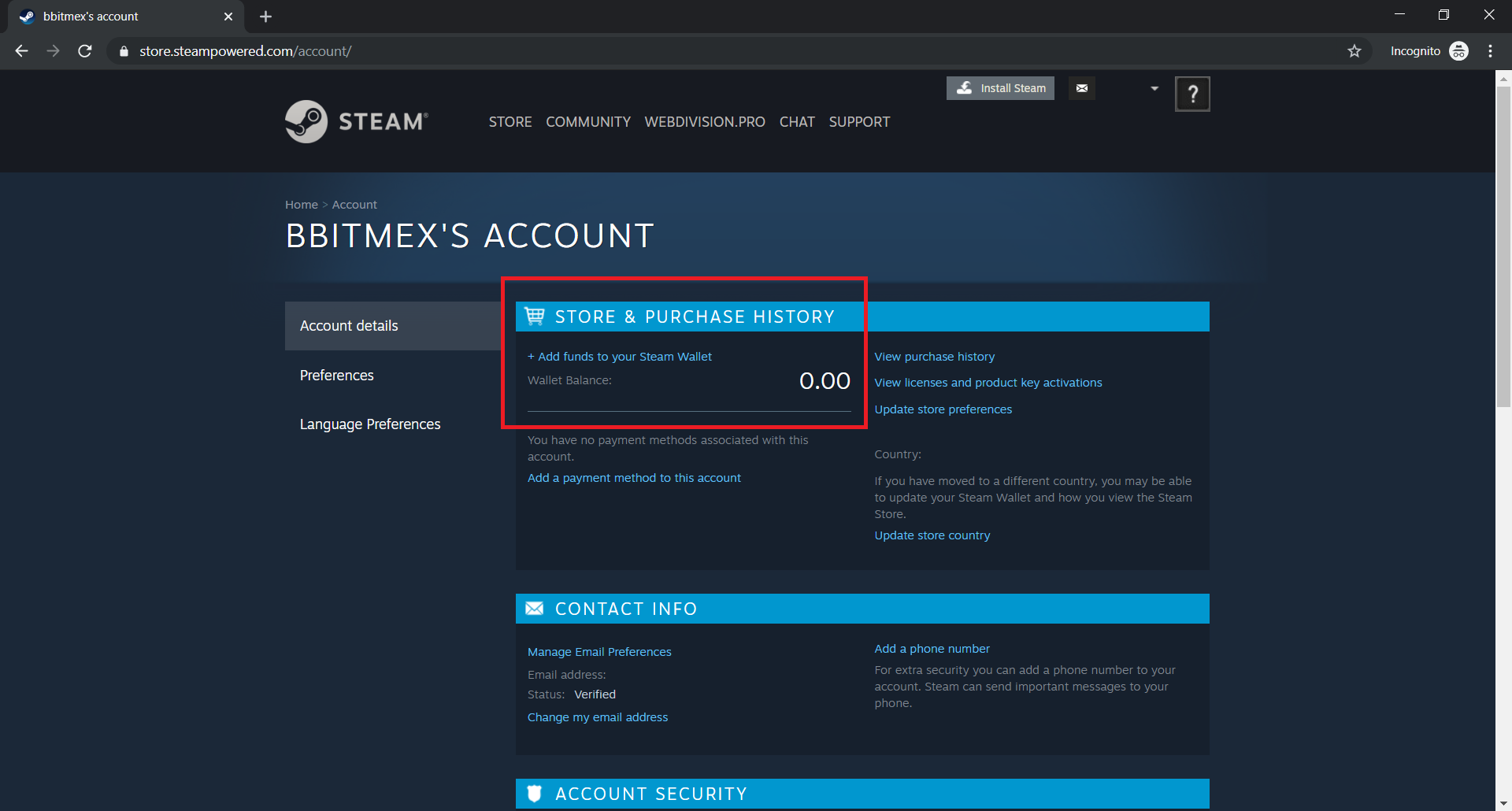Click the question mark help icon
This screenshot has height=811, width=1512.
point(1192,94)
